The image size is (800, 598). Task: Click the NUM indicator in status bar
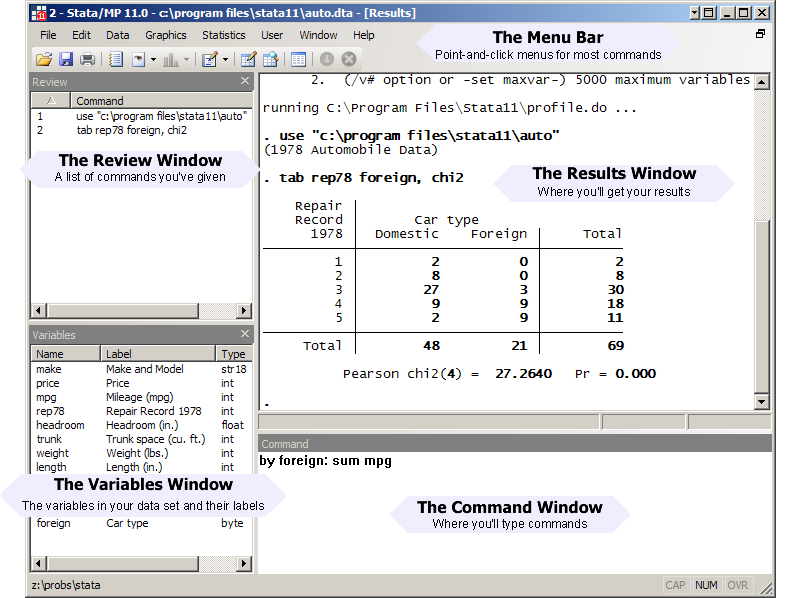click(x=706, y=585)
